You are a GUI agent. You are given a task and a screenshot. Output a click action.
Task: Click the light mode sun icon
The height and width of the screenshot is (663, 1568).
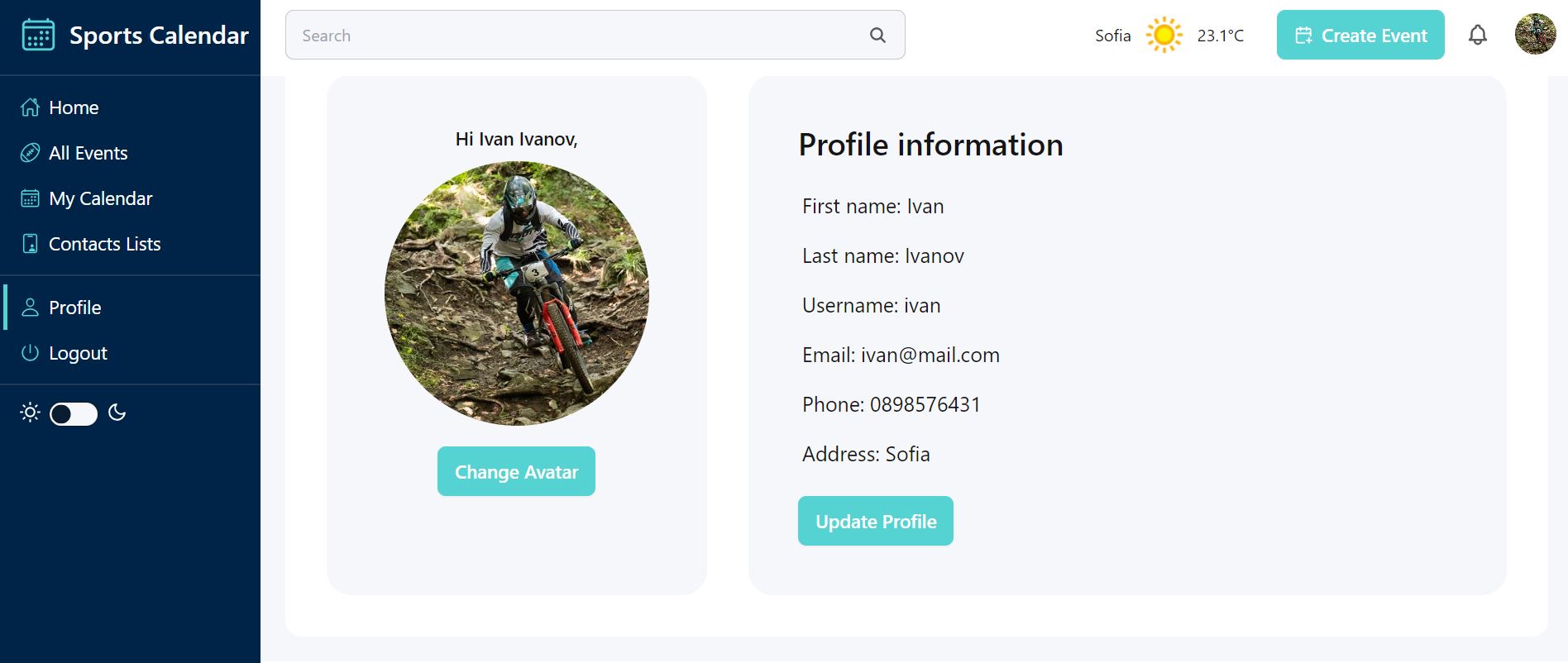tap(30, 413)
